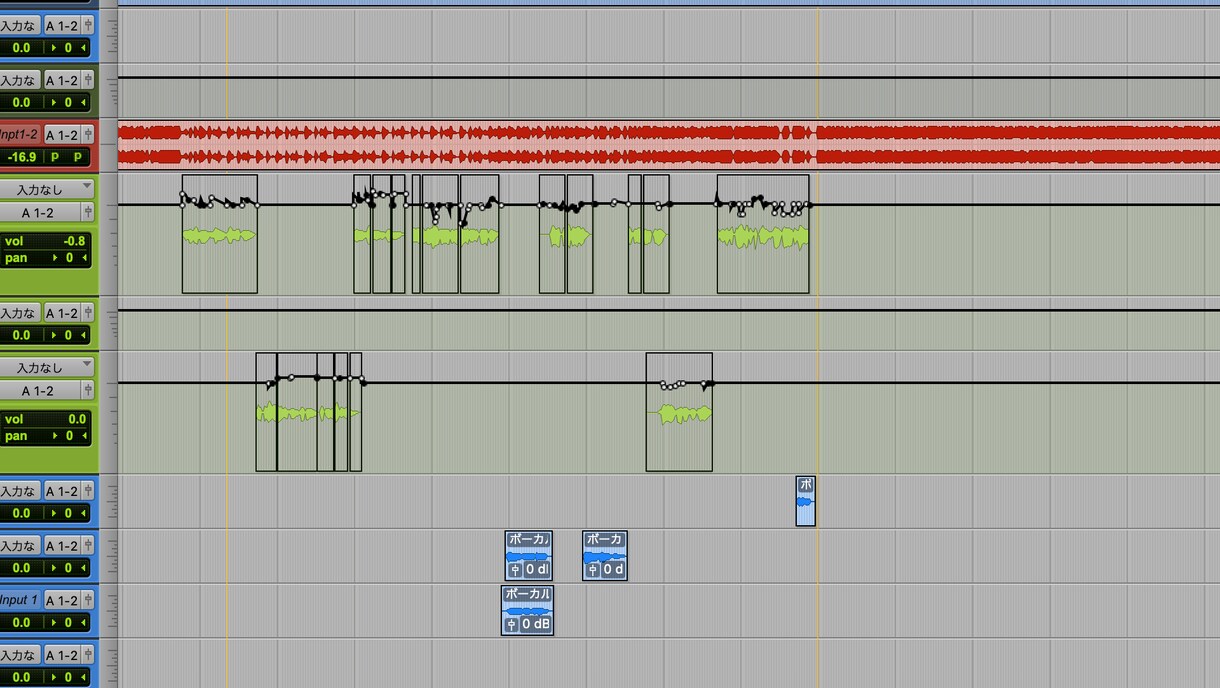Click the output fader icon on the track with the short ボ clip
Viewport: 1220px width, 688px height.
[88, 491]
